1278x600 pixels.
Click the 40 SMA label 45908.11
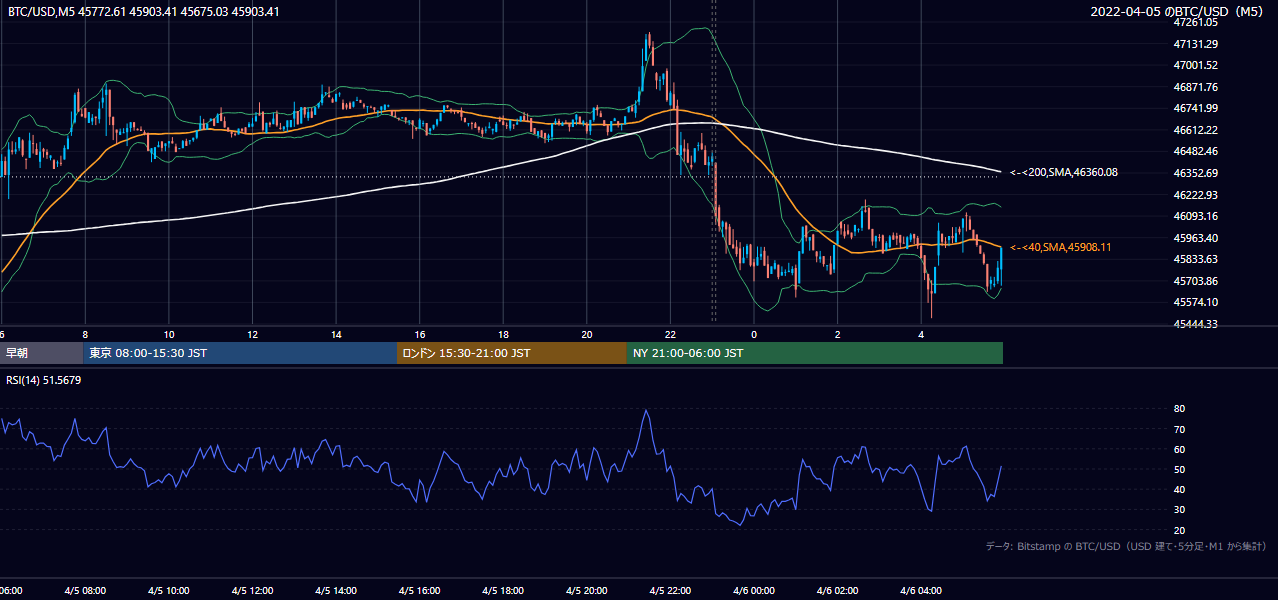tap(1060, 247)
